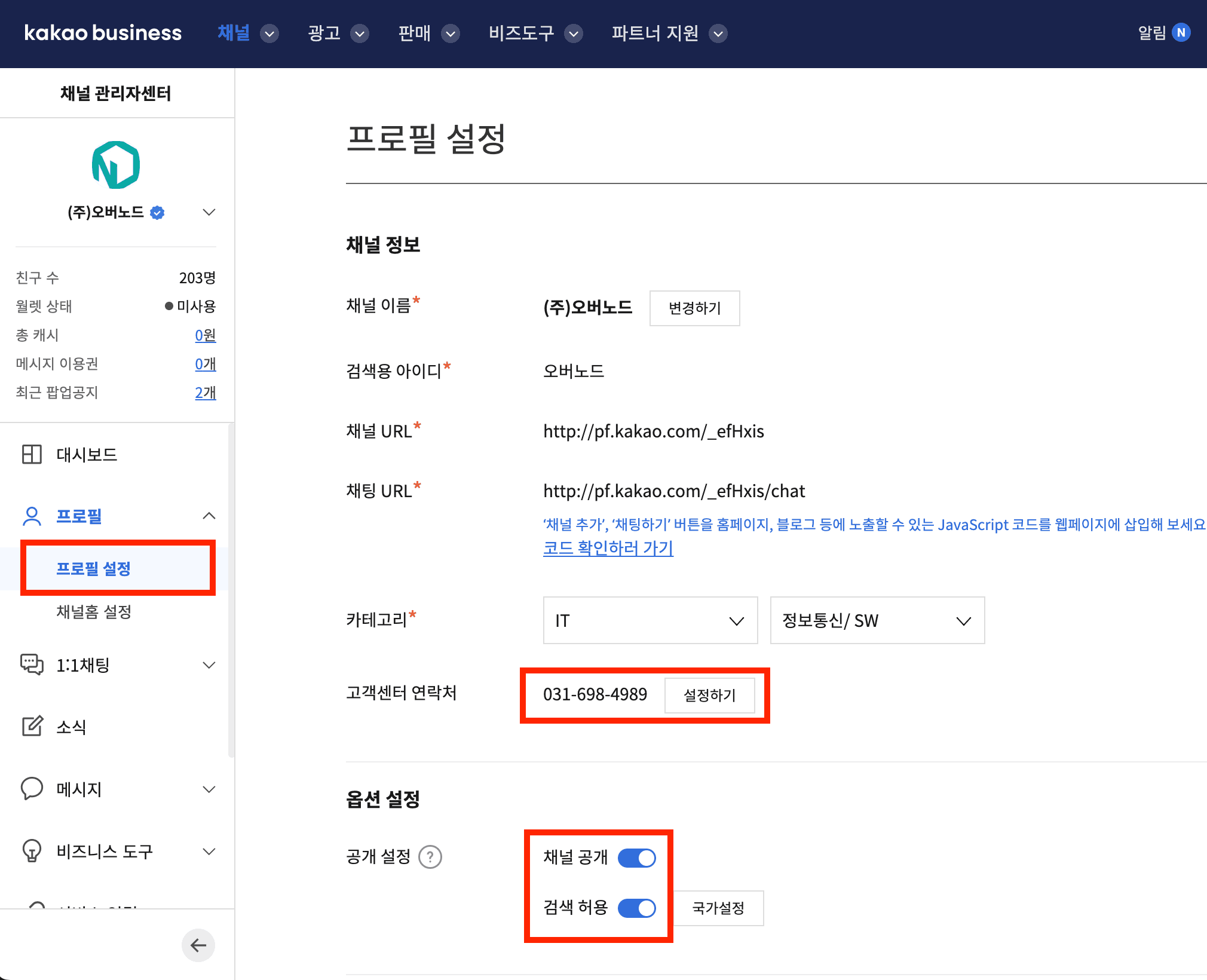The width and height of the screenshot is (1207, 980).
Task: Select the 비즈니스 도구 lightbulb icon
Action: tap(32, 851)
